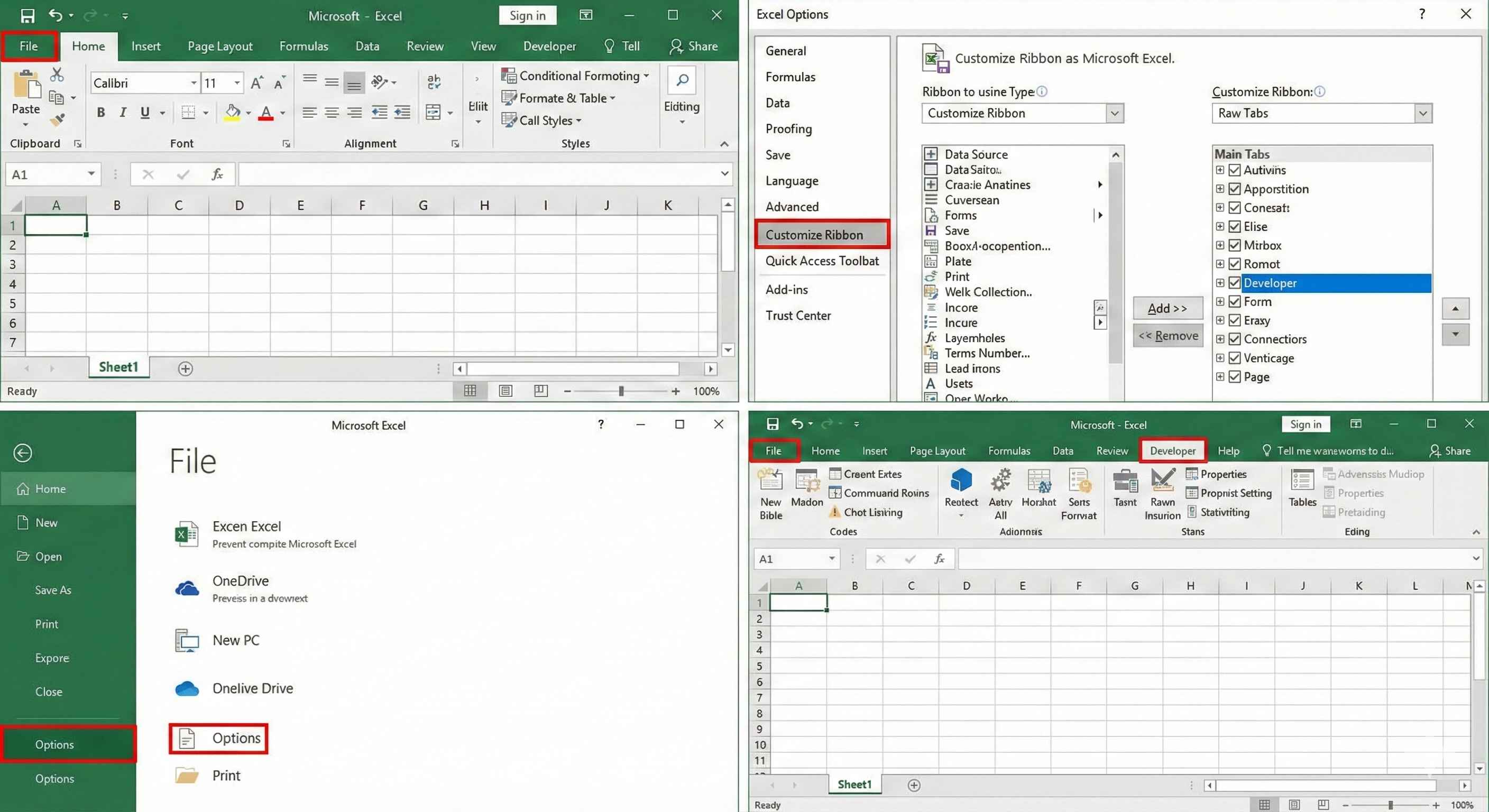Expand the Form item in Main Tabs

pyautogui.click(x=1220, y=302)
